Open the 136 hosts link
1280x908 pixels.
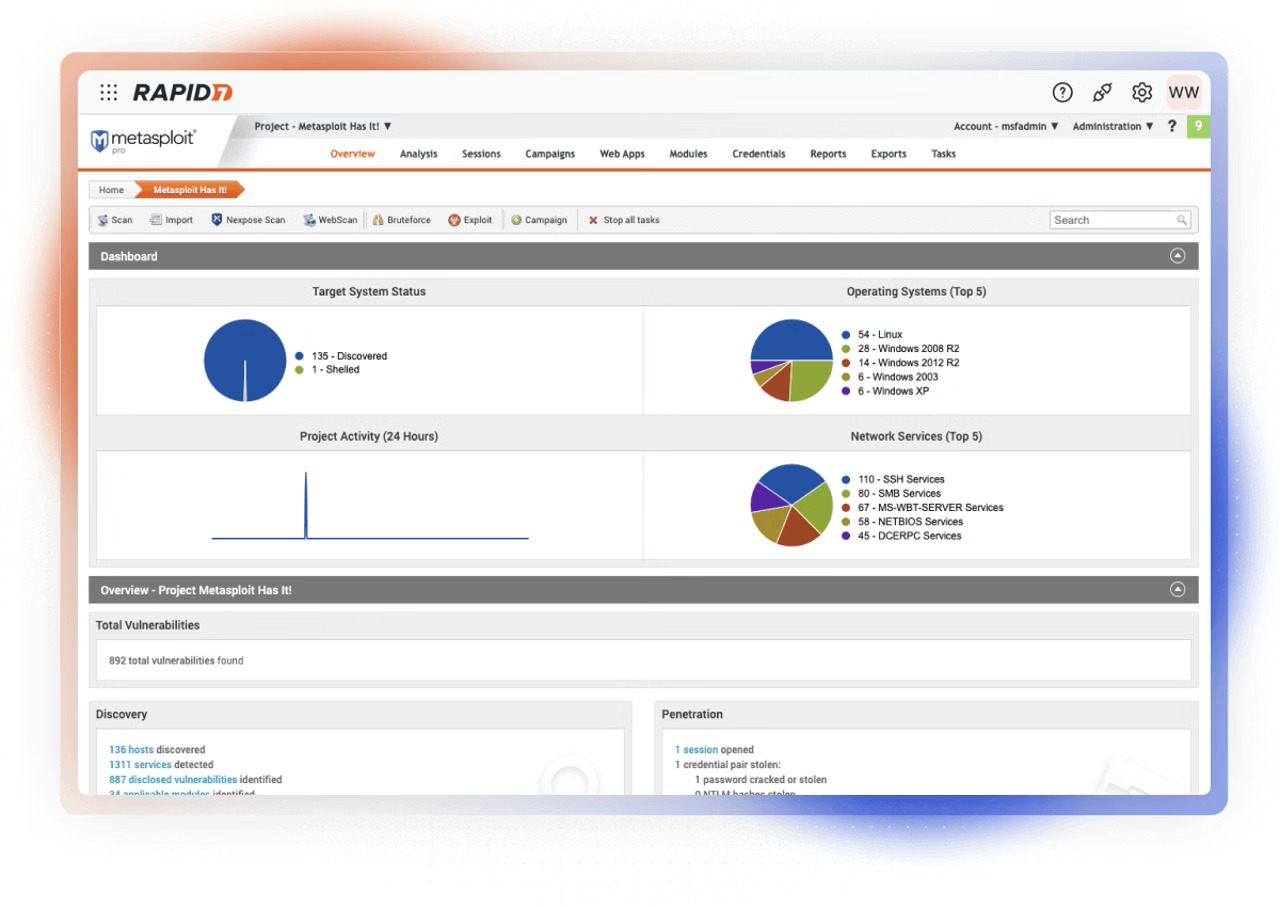click(x=131, y=750)
